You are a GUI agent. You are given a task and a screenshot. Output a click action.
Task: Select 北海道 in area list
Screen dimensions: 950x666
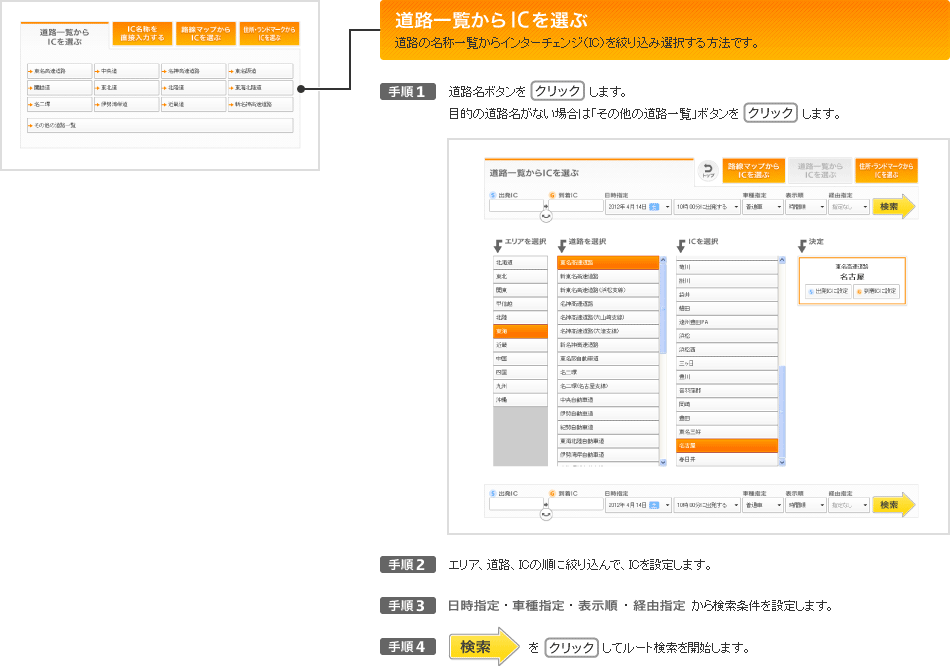pos(520,262)
